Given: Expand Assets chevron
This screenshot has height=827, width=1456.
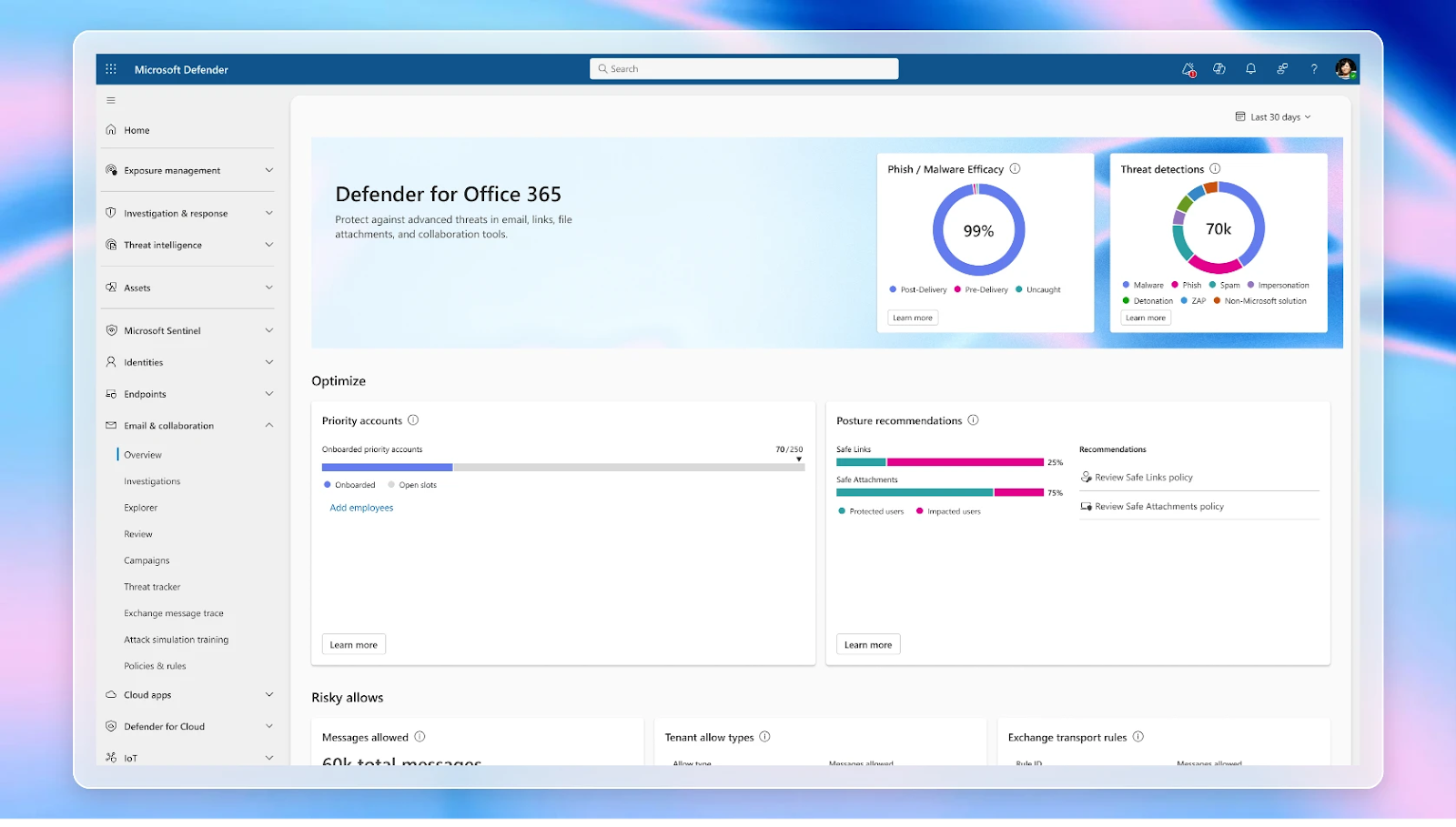Looking at the screenshot, I should [268, 287].
